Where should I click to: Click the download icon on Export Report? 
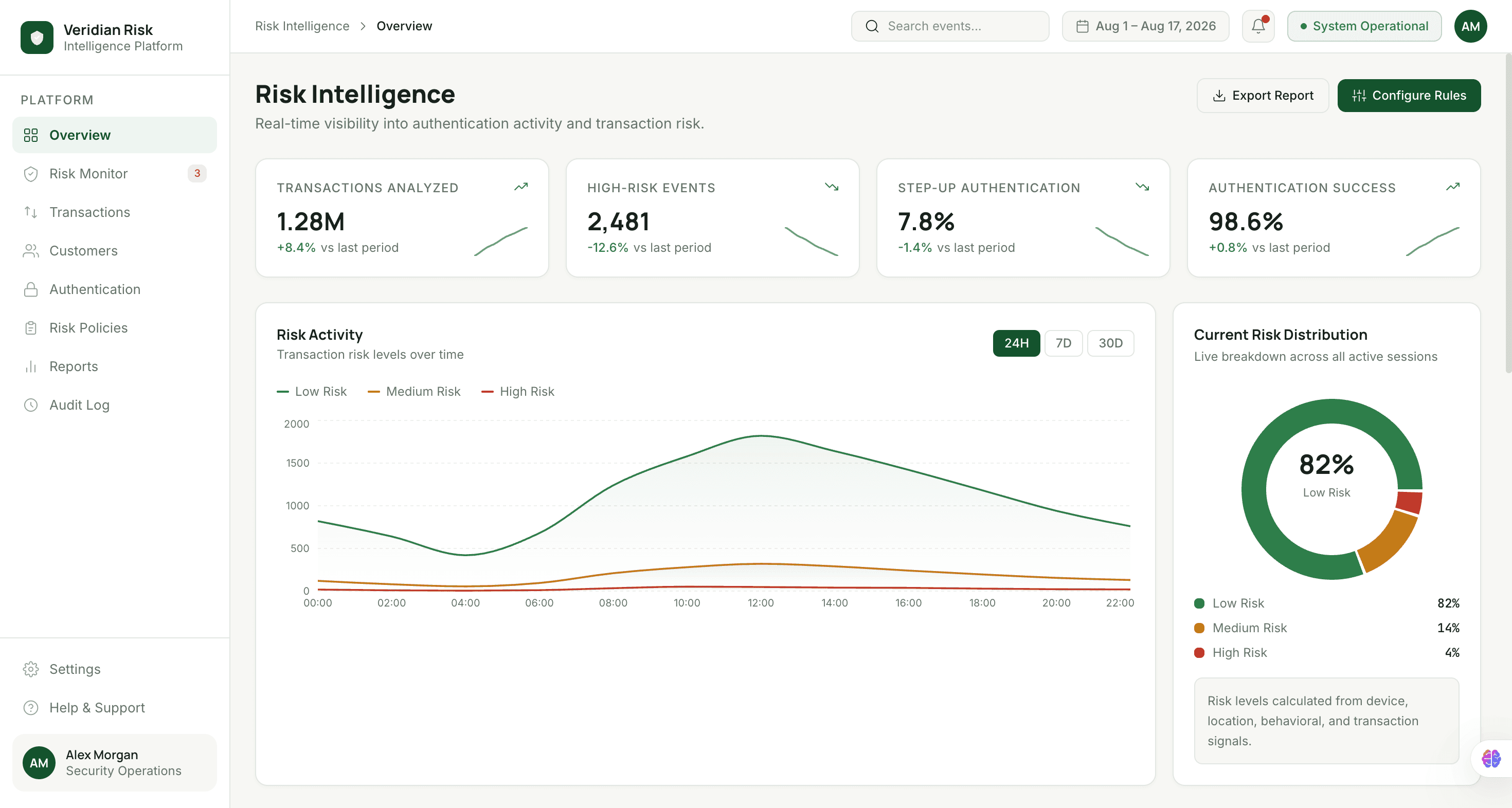[1219, 96]
